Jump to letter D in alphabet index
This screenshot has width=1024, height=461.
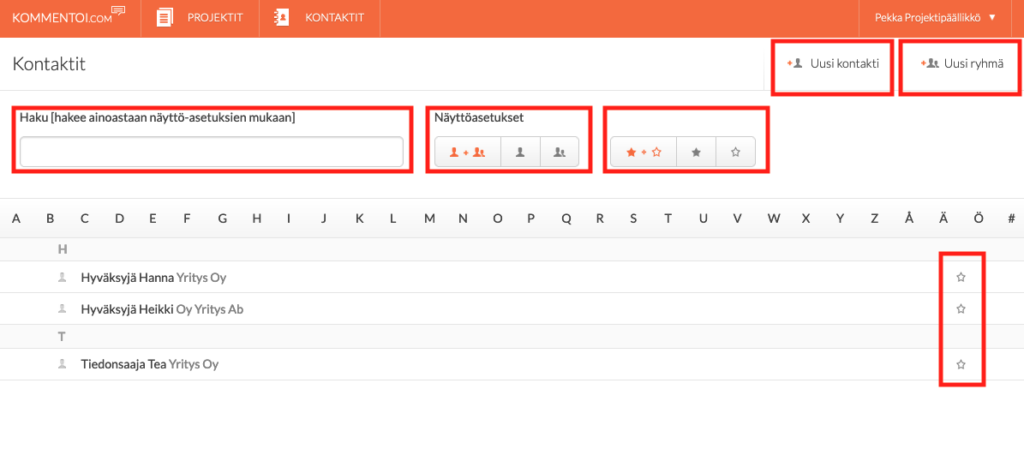click(x=119, y=219)
